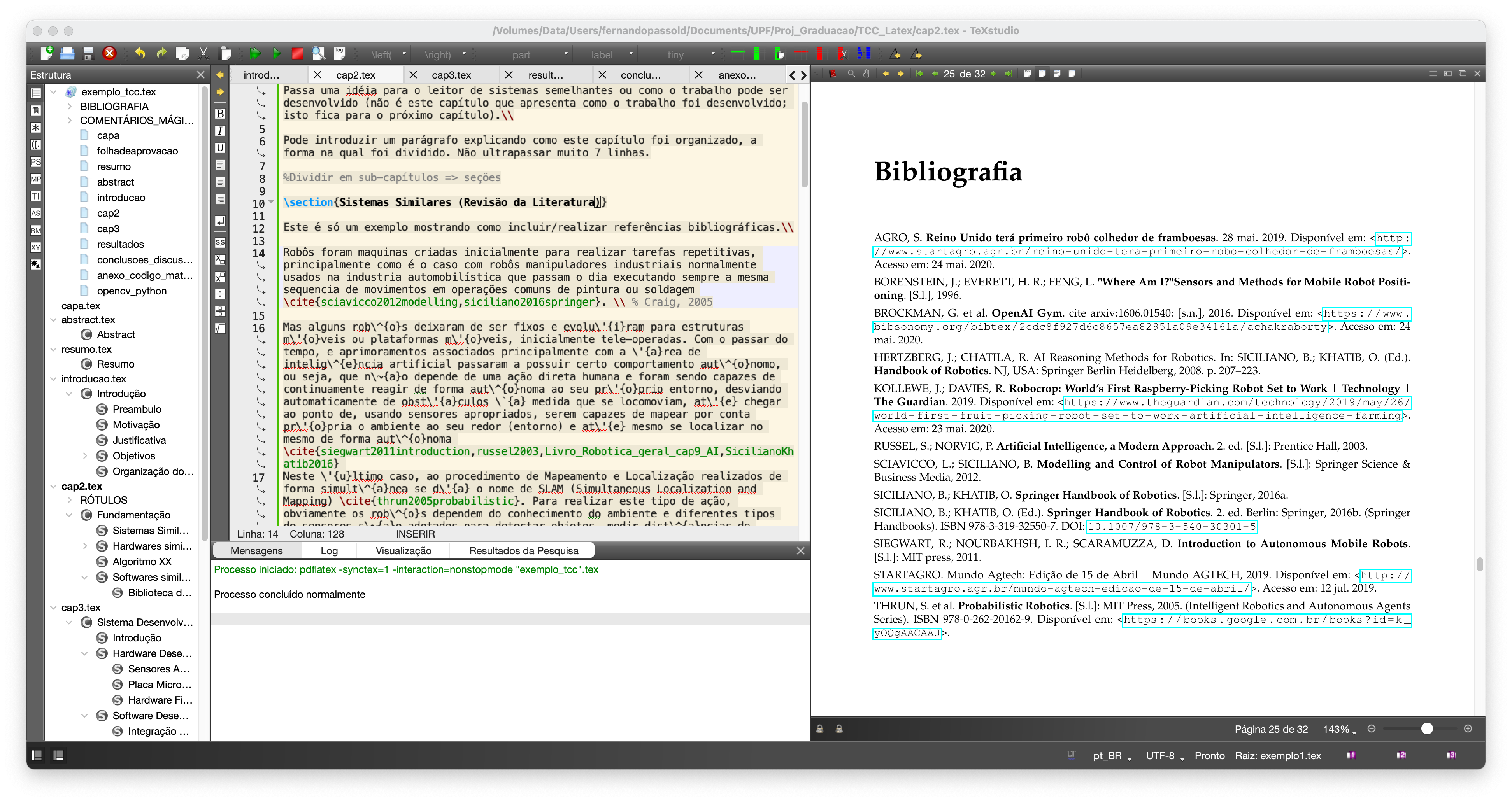
Task: Open the Visualização tab in the bottom panel
Action: point(403,551)
